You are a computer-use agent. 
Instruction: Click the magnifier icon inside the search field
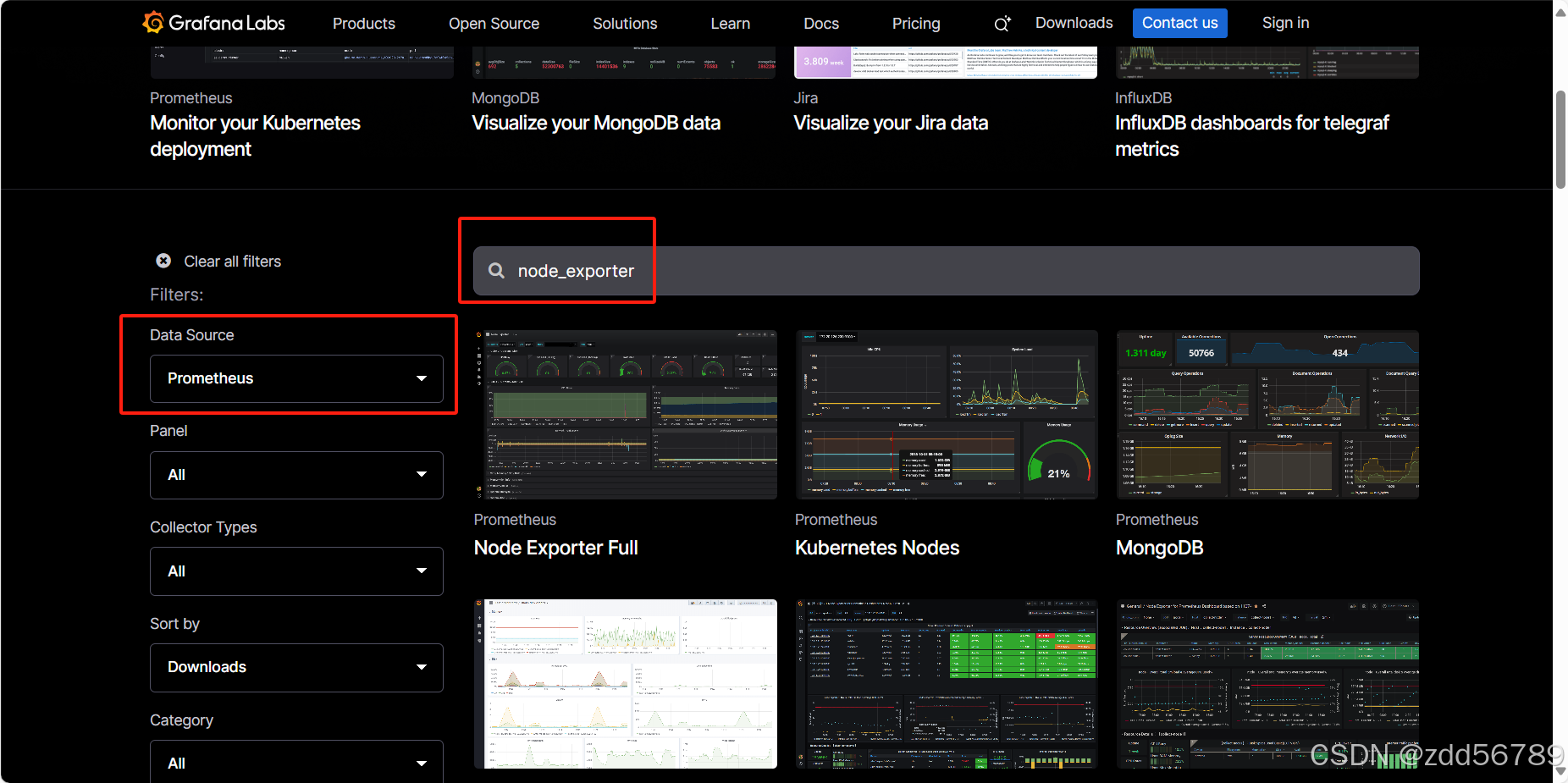[x=496, y=270]
